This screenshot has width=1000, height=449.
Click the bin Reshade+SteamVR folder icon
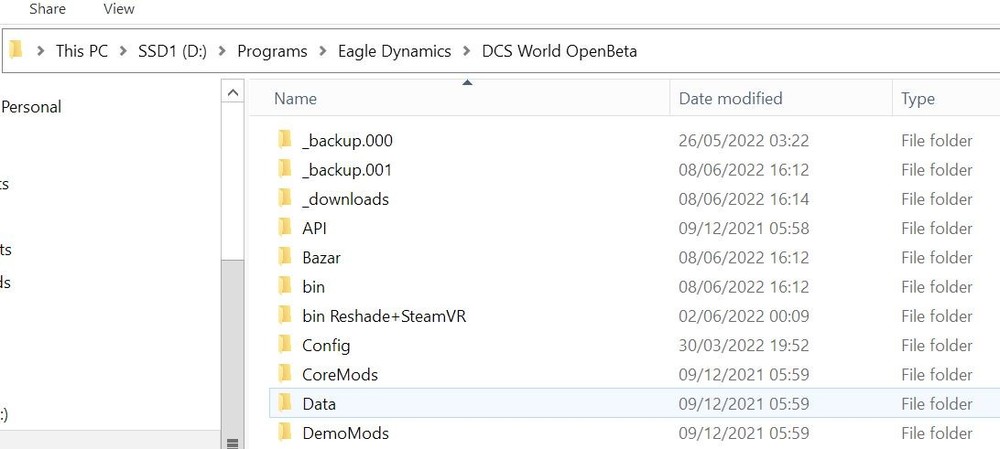pyautogui.click(x=284, y=316)
